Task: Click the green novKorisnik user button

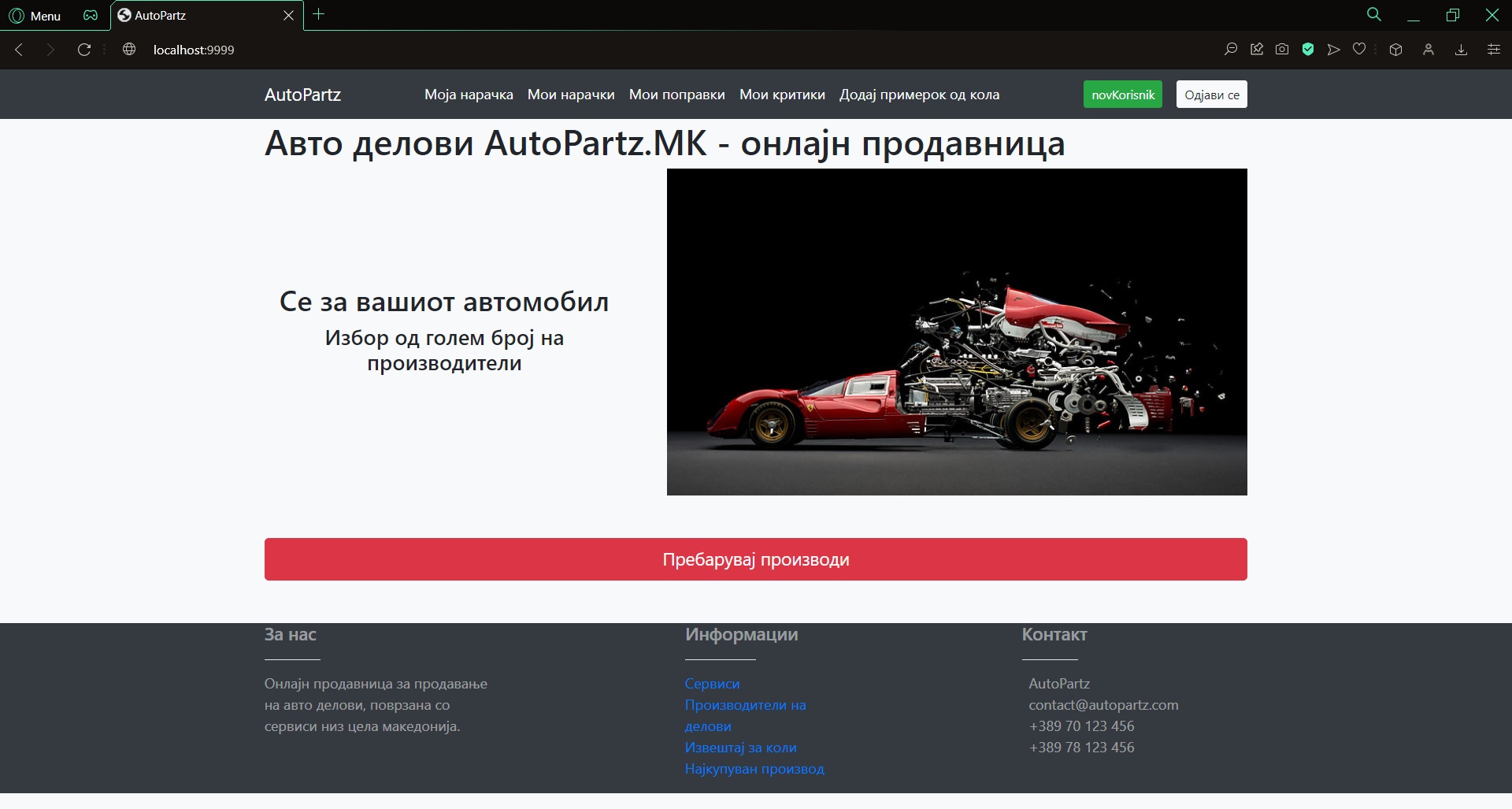Action: point(1122,95)
